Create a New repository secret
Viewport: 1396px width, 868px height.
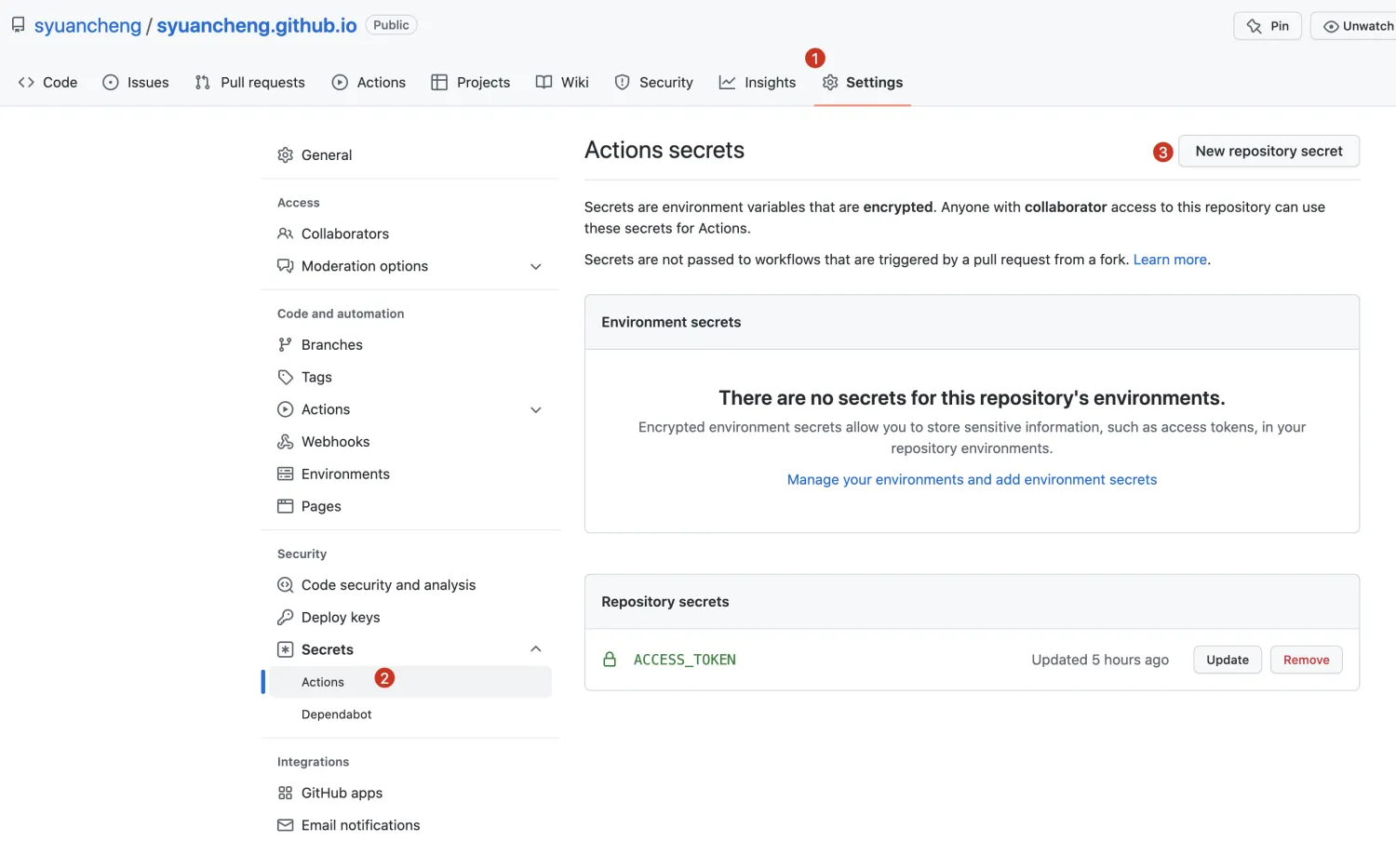pos(1268,152)
